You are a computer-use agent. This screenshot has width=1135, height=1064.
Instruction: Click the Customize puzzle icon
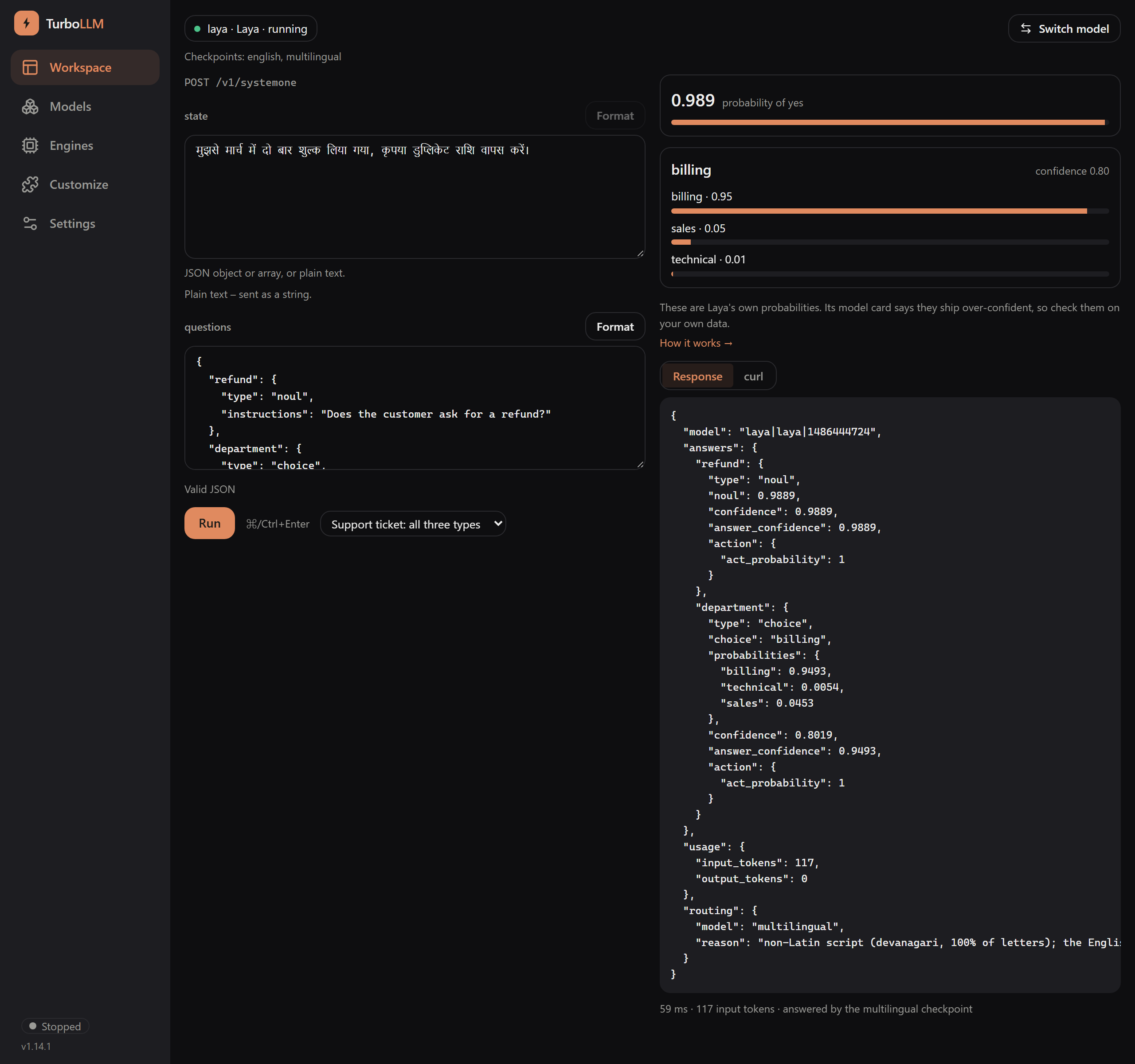click(30, 184)
